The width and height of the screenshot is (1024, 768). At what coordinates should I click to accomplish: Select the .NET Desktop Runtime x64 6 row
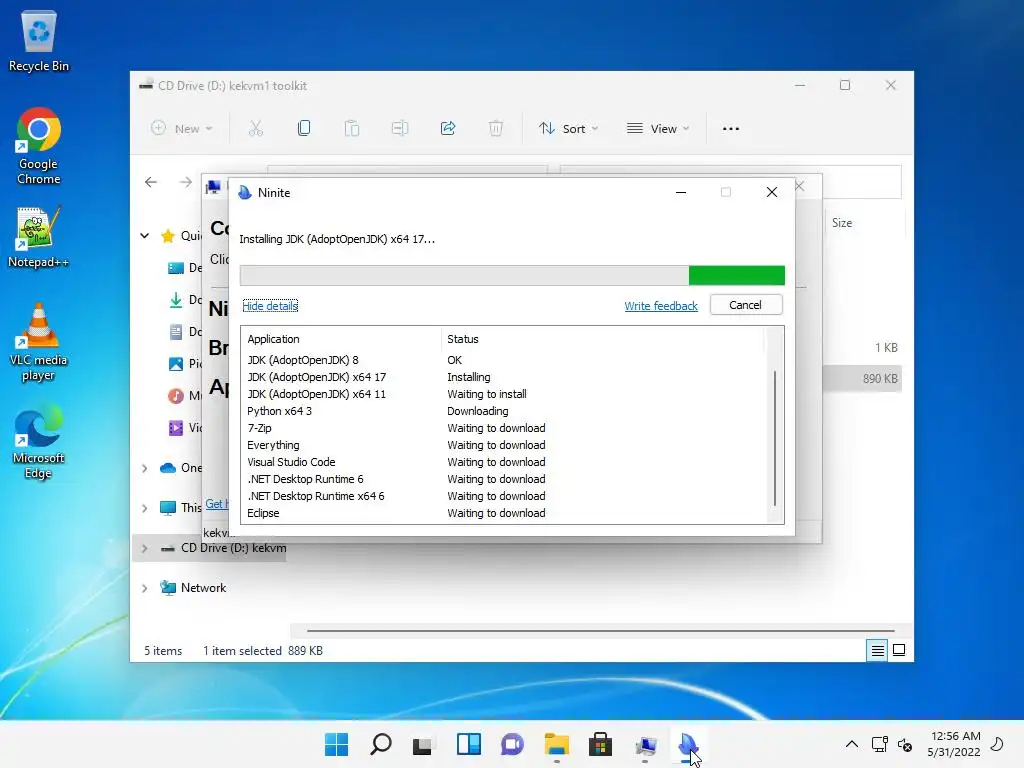pyautogui.click(x=502, y=496)
